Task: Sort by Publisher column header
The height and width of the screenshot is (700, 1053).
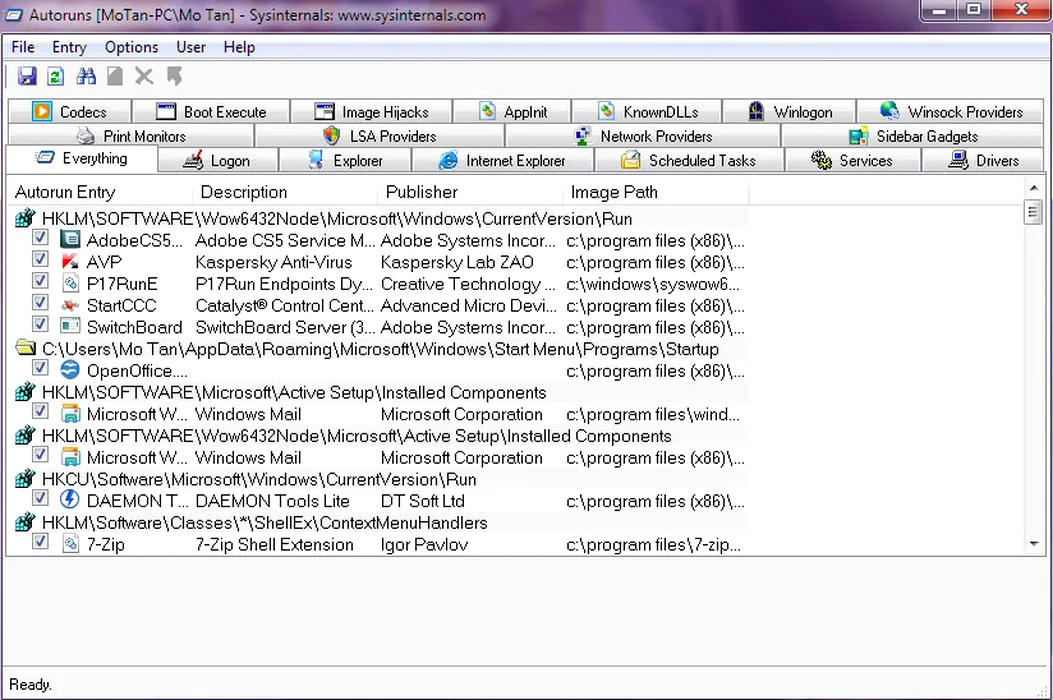Action: (471, 192)
